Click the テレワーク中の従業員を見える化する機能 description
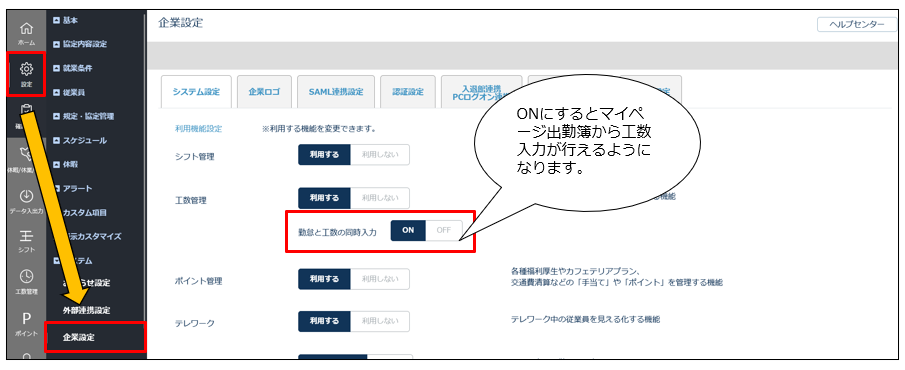Viewport: 905px width, 370px height. point(586,319)
